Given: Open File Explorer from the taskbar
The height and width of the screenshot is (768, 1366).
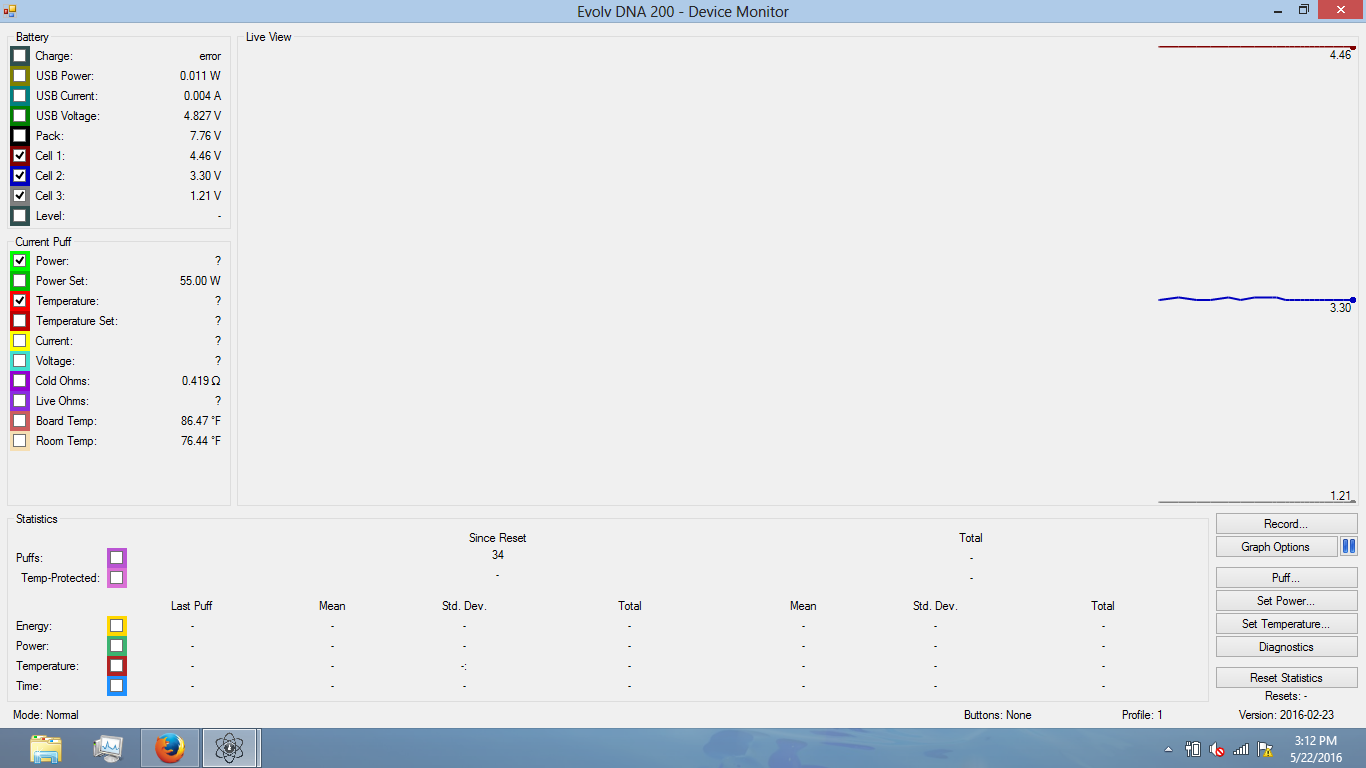Looking at the screenshot, I should tap(46, 748).
